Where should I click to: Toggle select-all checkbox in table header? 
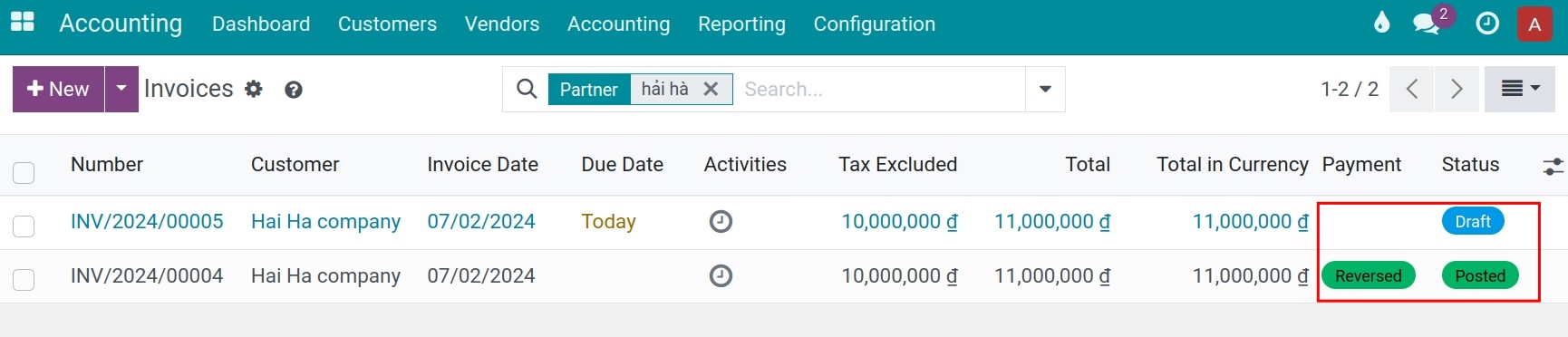(x=24, y=172)
